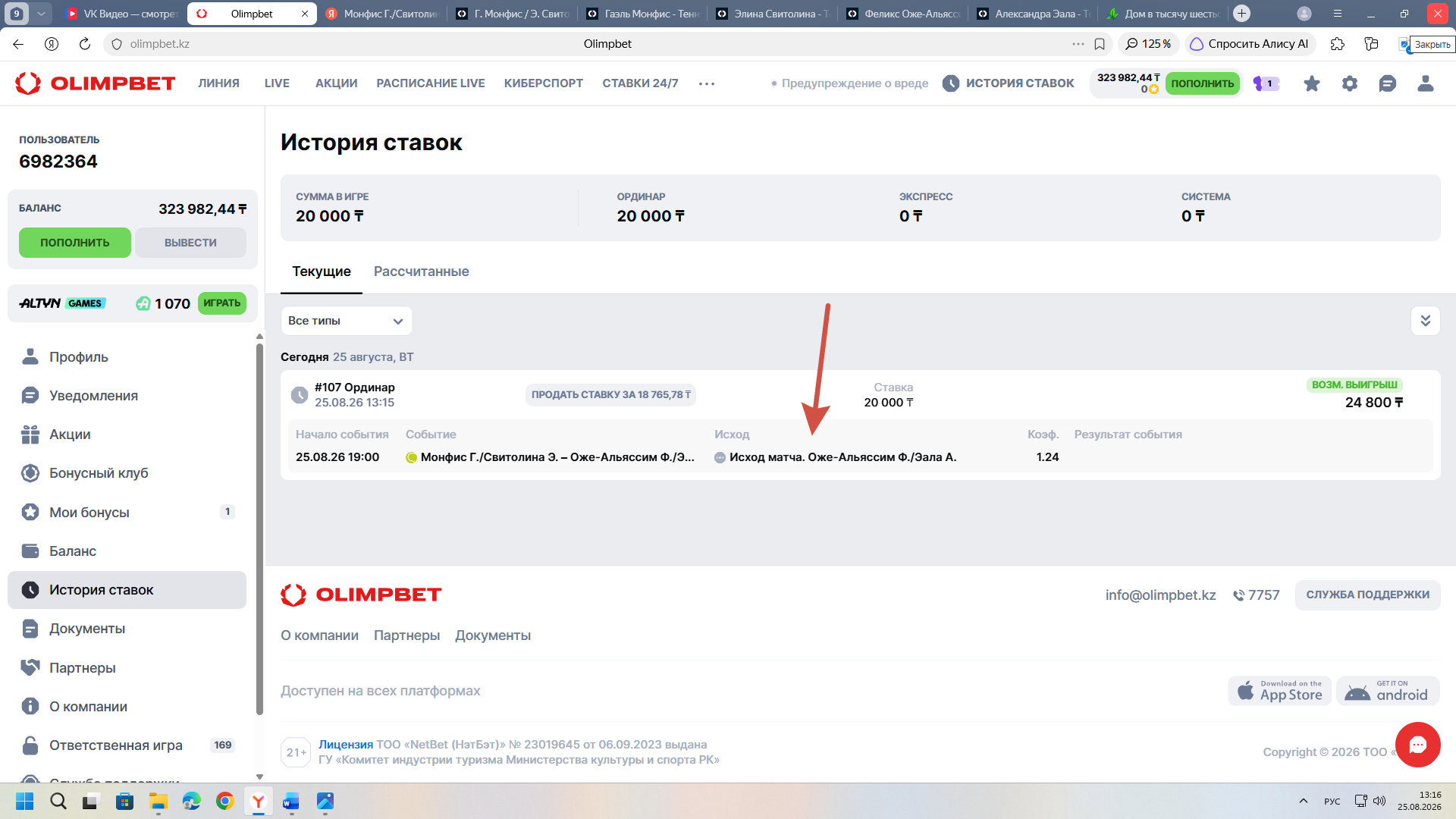1456x819 pixels.
Task: Go back with the browser back arrow
Action: point(18,44)
